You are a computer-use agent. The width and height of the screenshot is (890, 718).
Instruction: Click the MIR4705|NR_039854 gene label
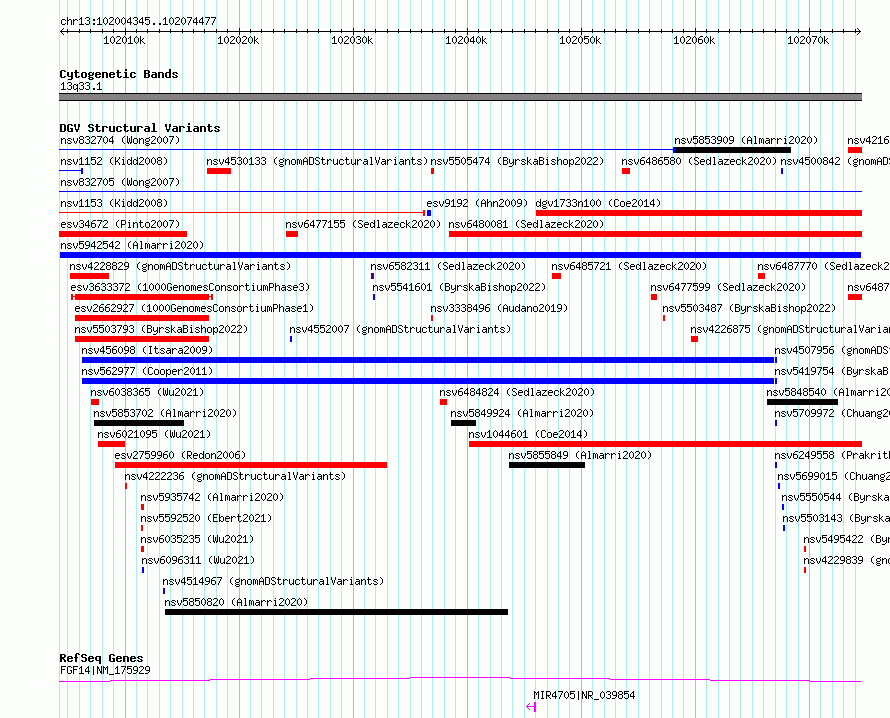point(584,695)
